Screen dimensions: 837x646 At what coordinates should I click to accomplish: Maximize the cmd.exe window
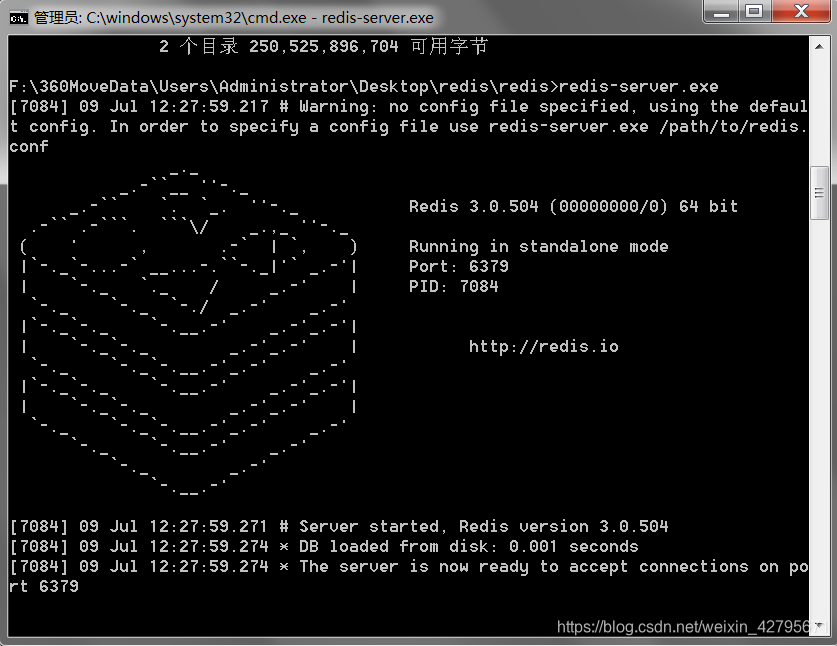click(x=754, y=12)
